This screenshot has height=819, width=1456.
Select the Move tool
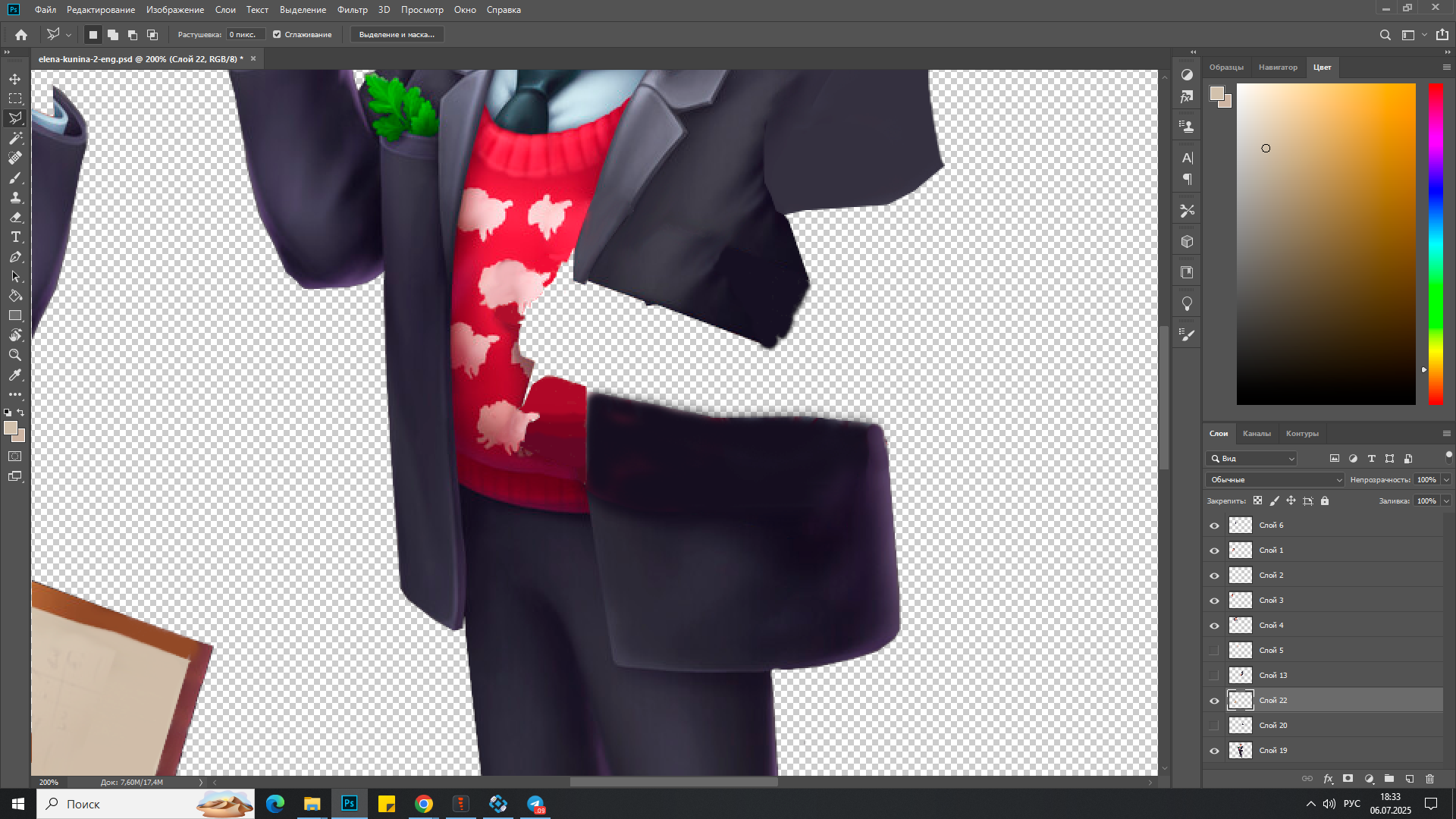15,79
